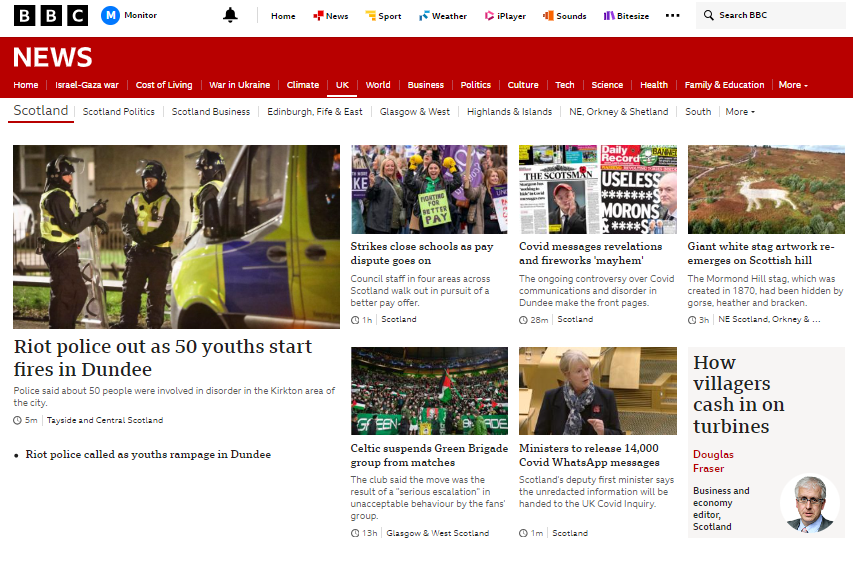
Task: Click Scotland tag under strikes story
Action: coord(399,319)
